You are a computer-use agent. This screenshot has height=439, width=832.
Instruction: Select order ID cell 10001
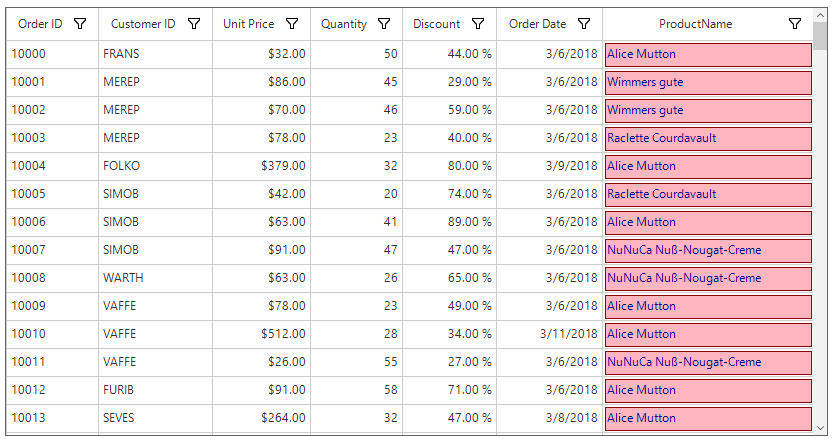pos(52,82)
